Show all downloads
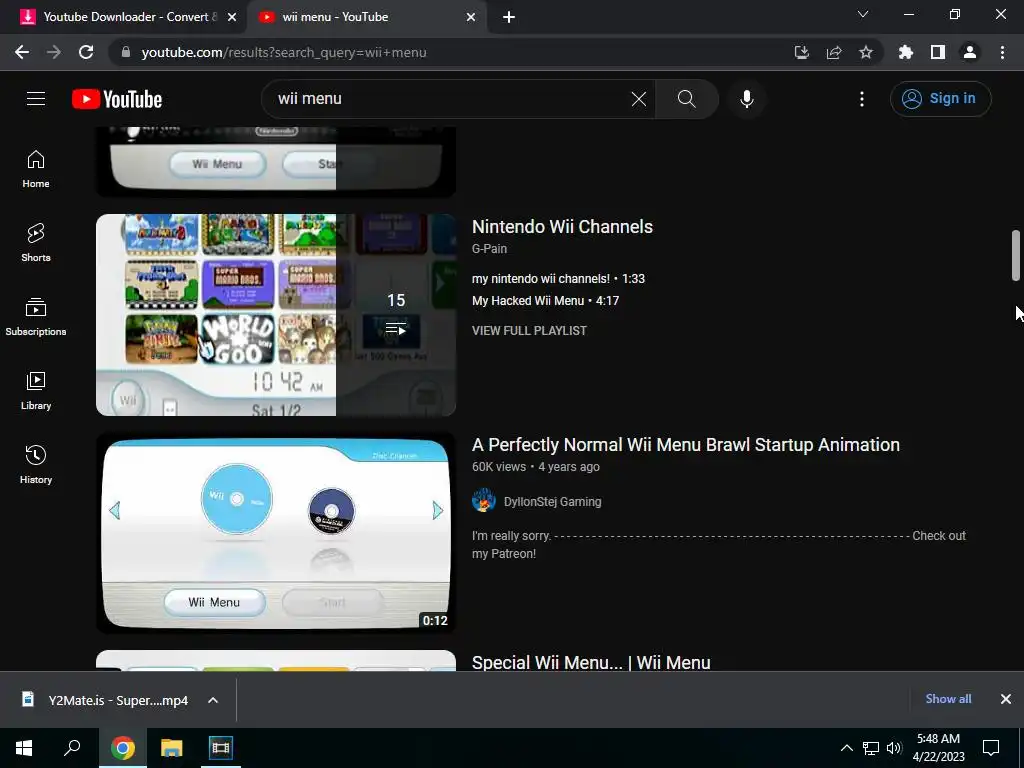This screenshot has width=1024, height=768. (x=948, y=699)
